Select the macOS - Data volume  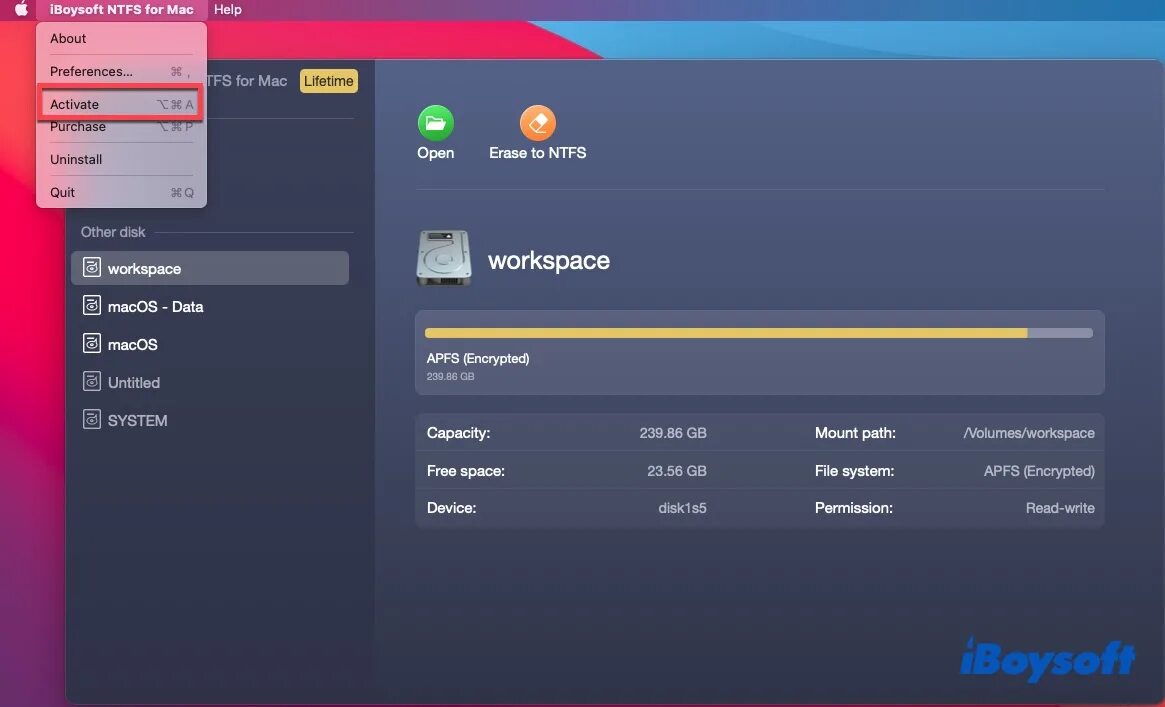click(x=210, y=306)
